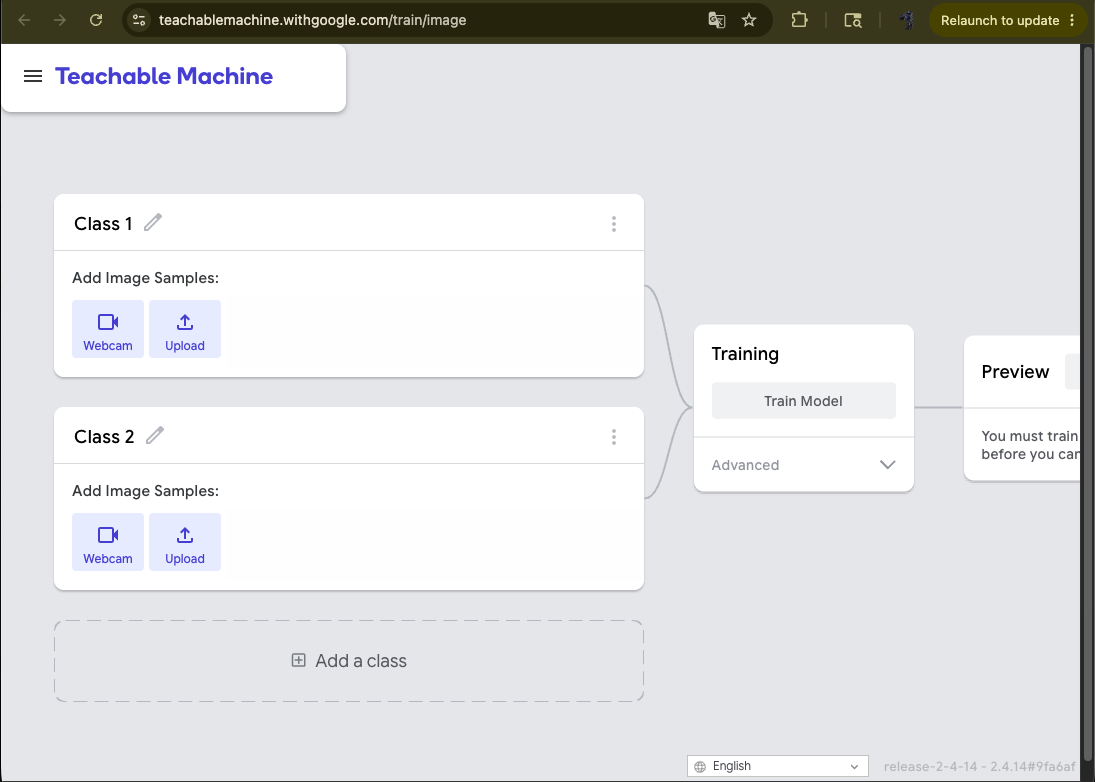Viewport: 1095px width, 782px height.
Task: Click 'Add Image Samples:' label in Class 1
Action: pyautogui.click(x=145, y=278)
